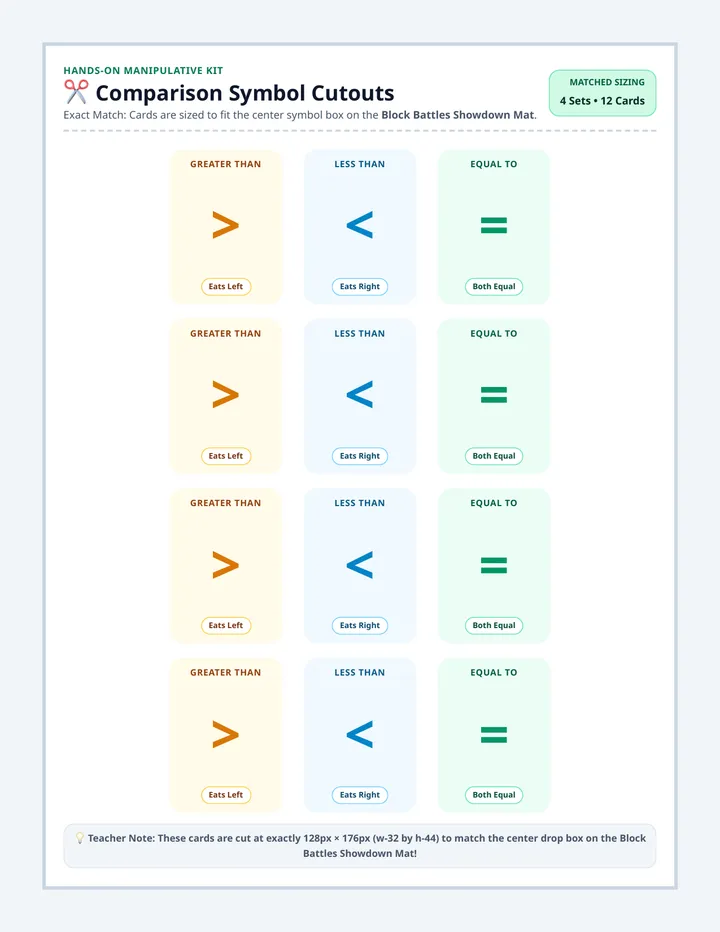This screenshot has height=932, width=720.
Task: Click the "Eats Right" pill in the fourth set
Action: point(360,795)
